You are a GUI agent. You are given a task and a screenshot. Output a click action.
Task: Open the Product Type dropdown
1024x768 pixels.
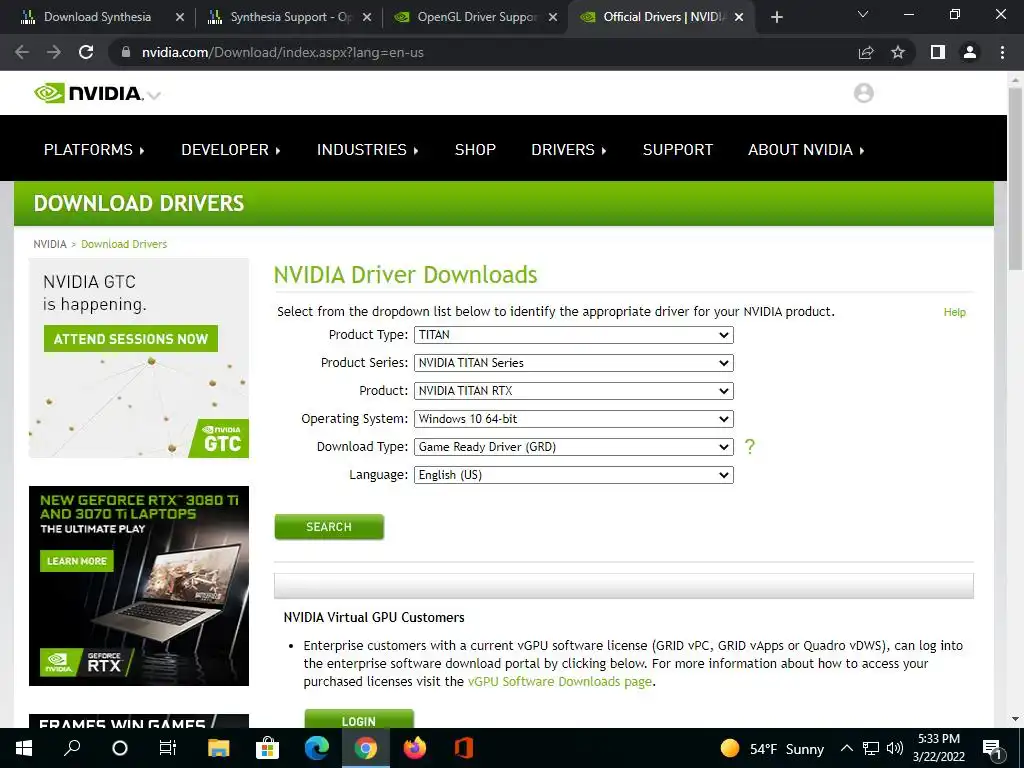573,335
